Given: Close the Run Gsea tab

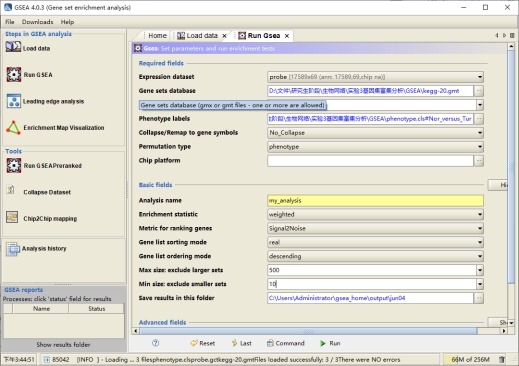Looking at the screenshot, I should [x=287, y=36].
